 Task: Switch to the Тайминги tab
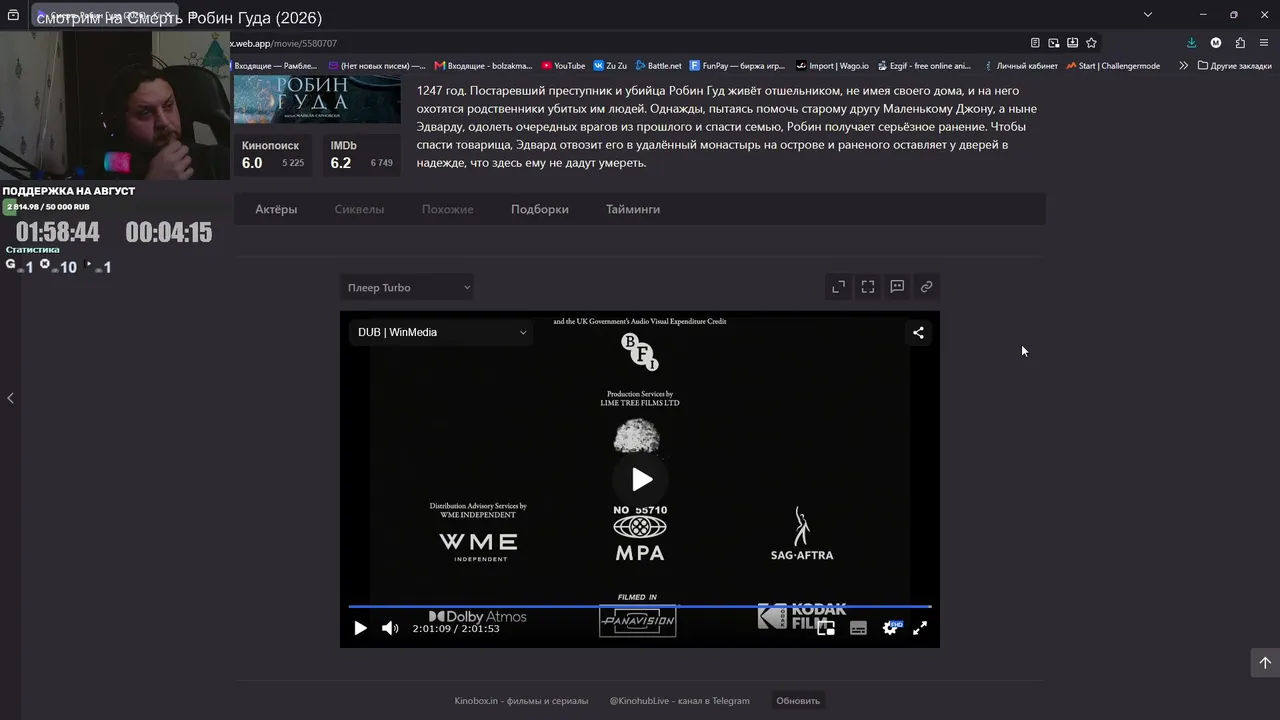tap(633, 209)
